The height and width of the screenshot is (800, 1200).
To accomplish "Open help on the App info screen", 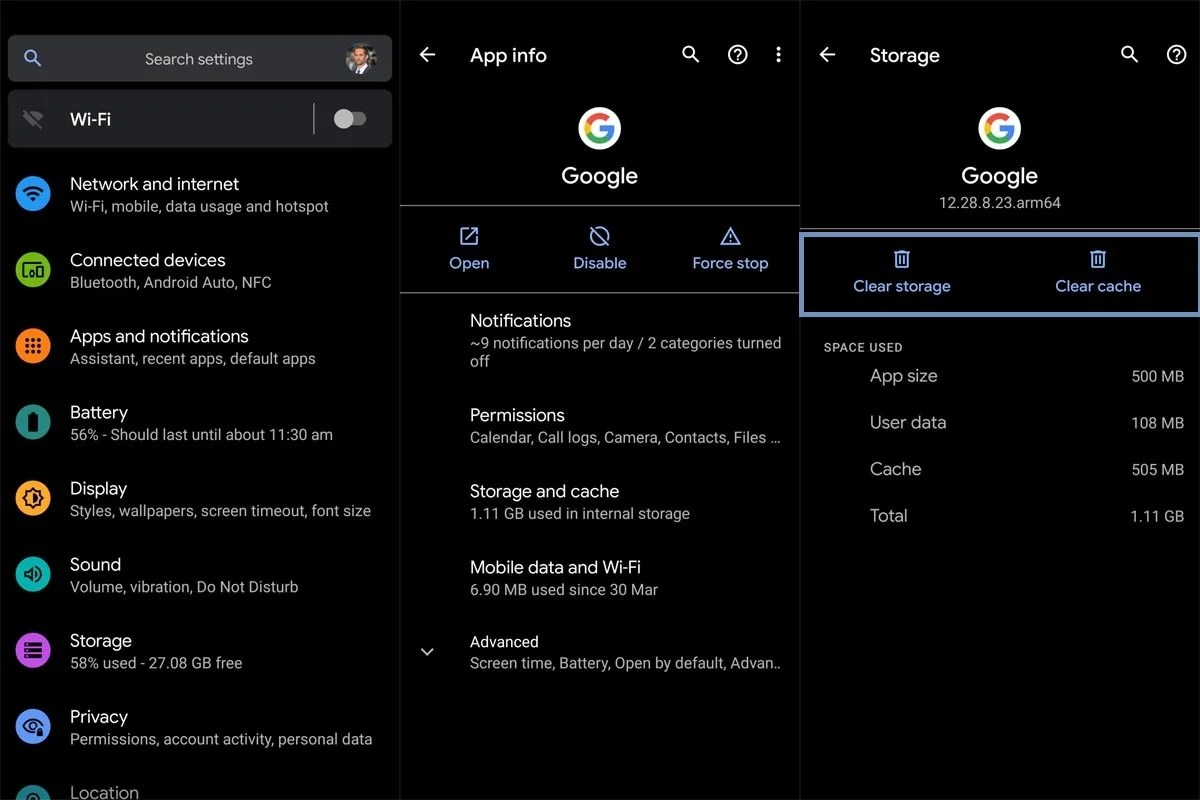I will 738,55.
